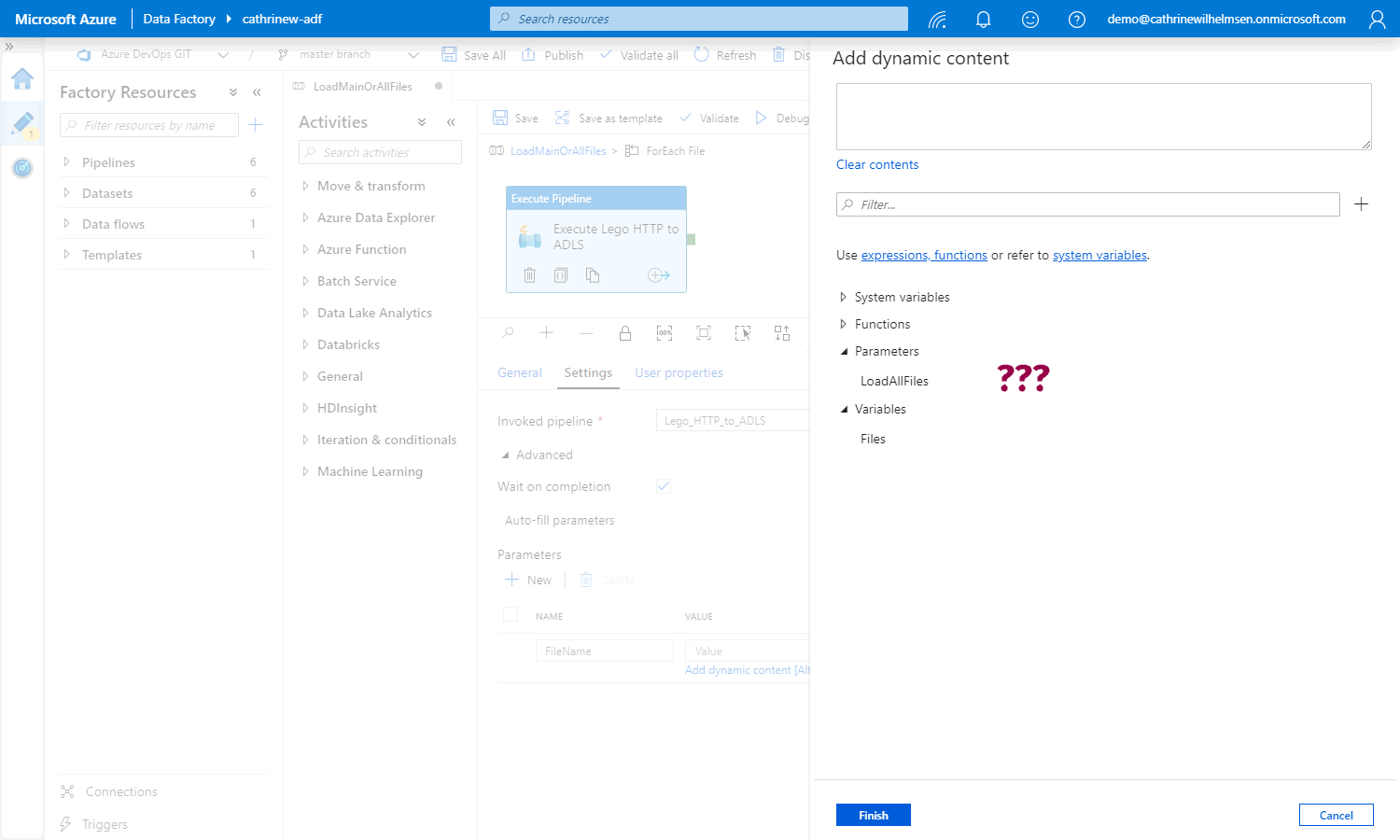Image resolution: width=1400 pixels, height=840 pixels.
Task: Expand the System variables section
Action: coord(844,297)
